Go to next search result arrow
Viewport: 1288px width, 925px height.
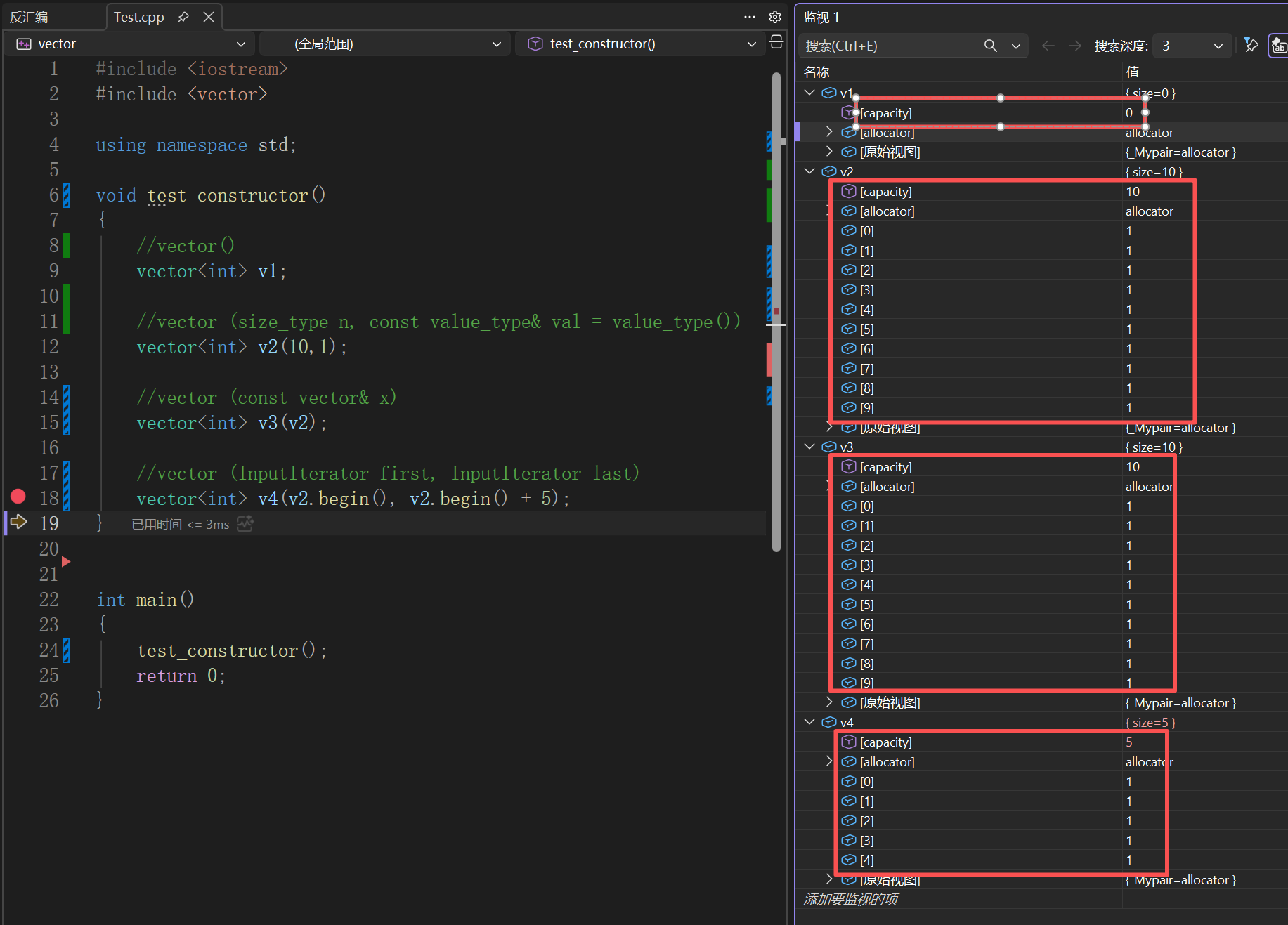point(1075,46)
